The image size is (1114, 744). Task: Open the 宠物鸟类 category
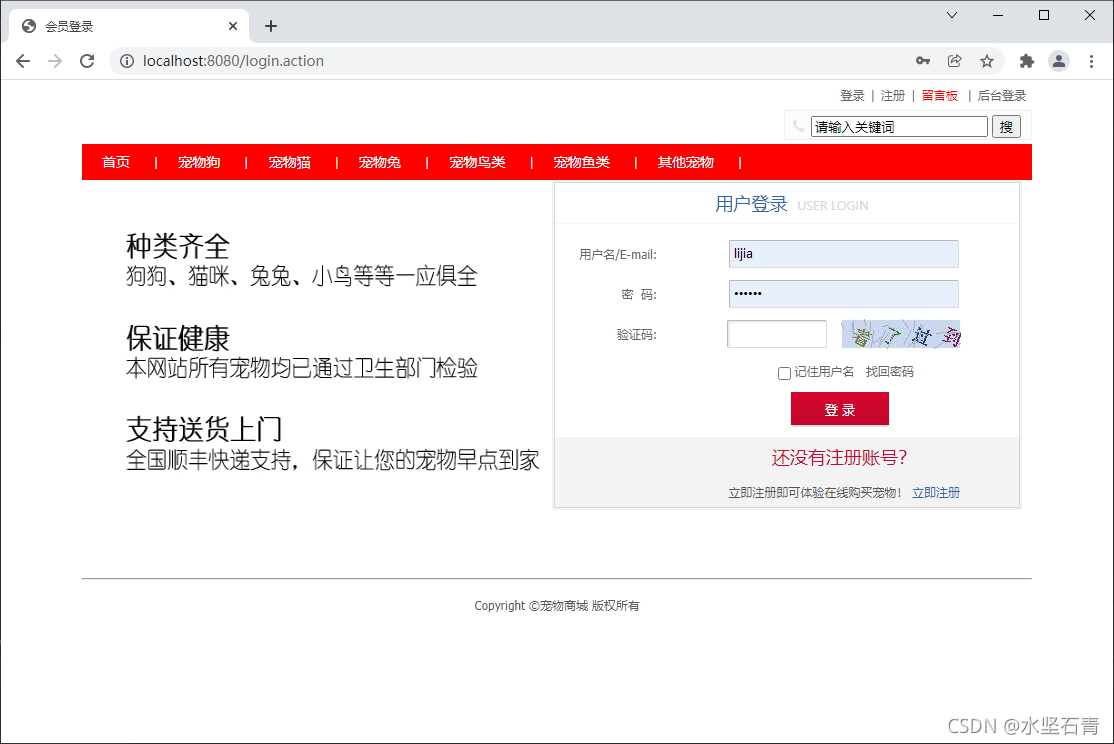pyautogui.click(x=477, y=162)
